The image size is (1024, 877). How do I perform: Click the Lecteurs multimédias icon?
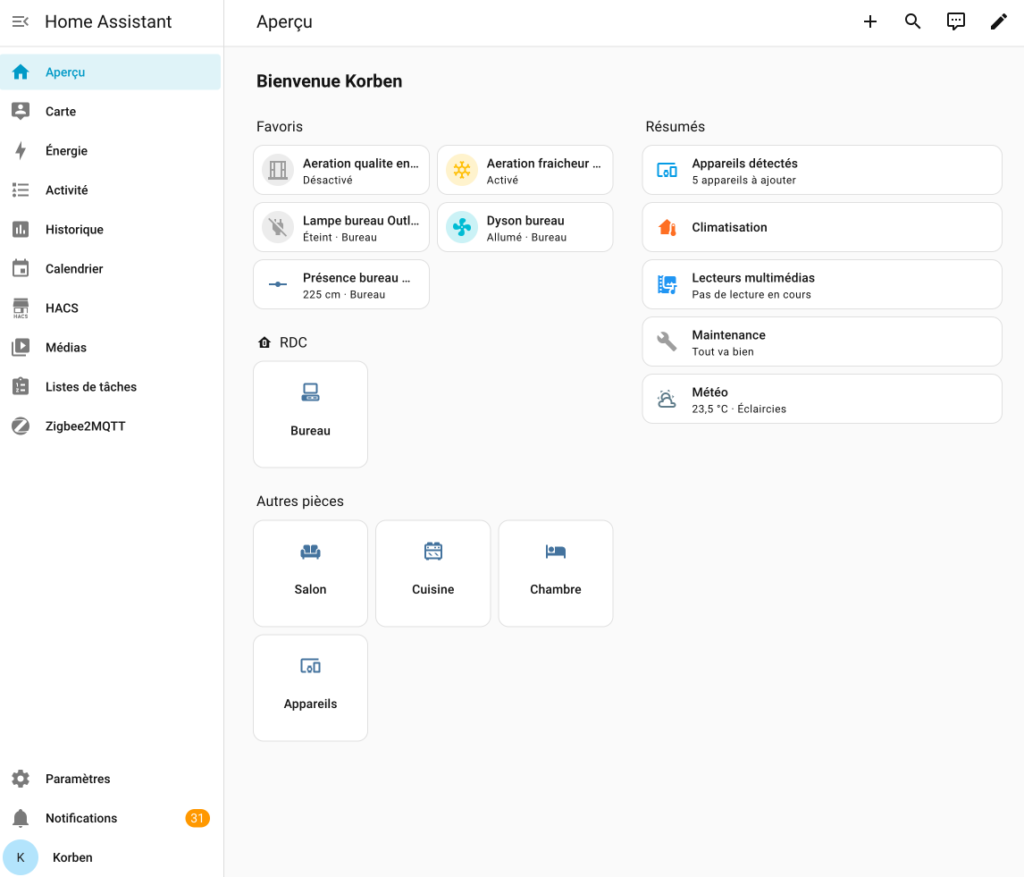[667, 285]
